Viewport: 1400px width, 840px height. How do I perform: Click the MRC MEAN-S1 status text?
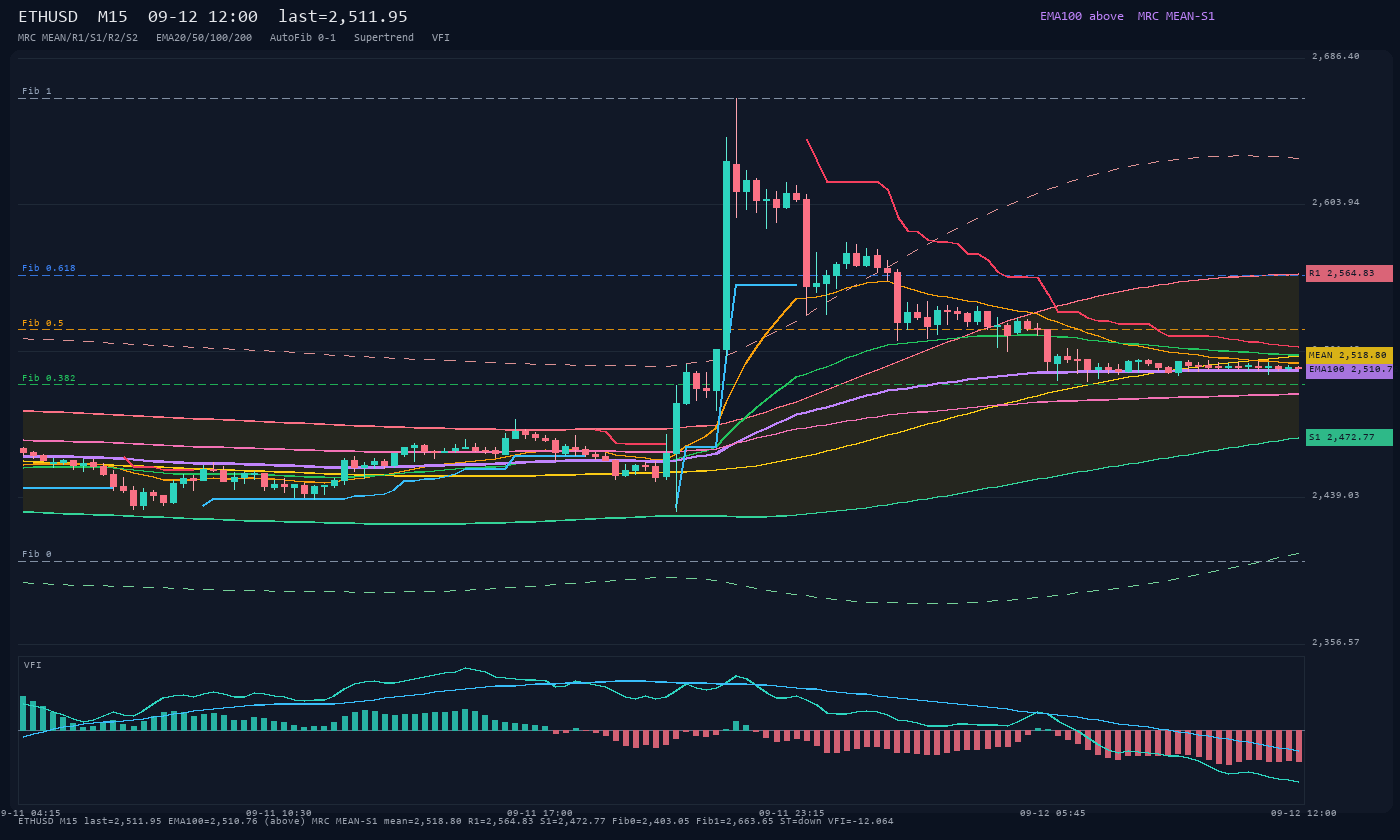pyautogui.click(x=1176, y=16)
